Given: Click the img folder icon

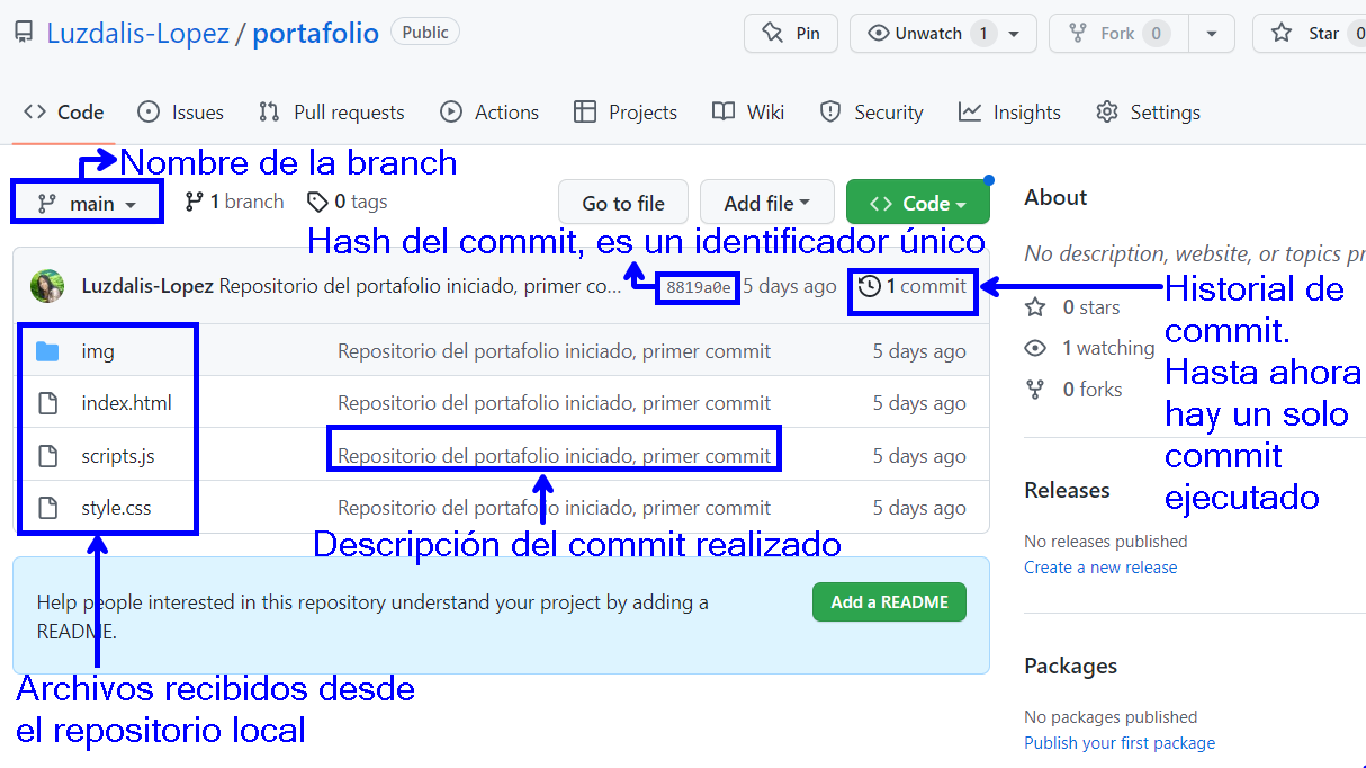Looking at the screenshot, I should point(47,351).
